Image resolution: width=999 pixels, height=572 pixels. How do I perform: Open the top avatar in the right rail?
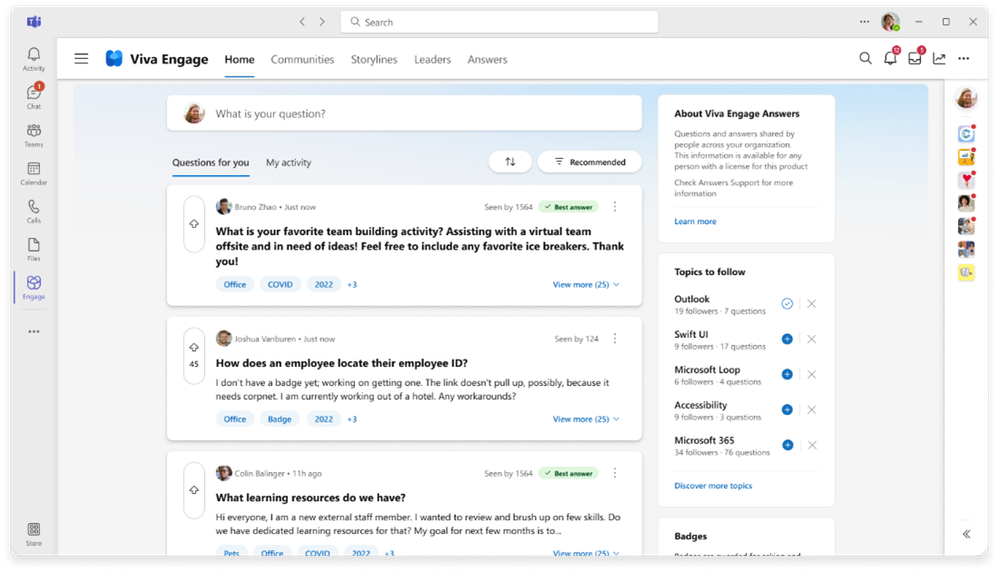(967, 98)
